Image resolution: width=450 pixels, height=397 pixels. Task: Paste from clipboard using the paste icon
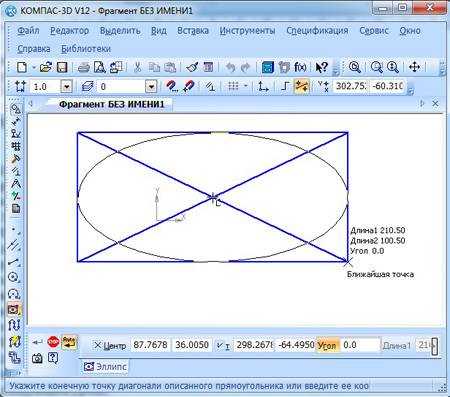coord(170,67)
